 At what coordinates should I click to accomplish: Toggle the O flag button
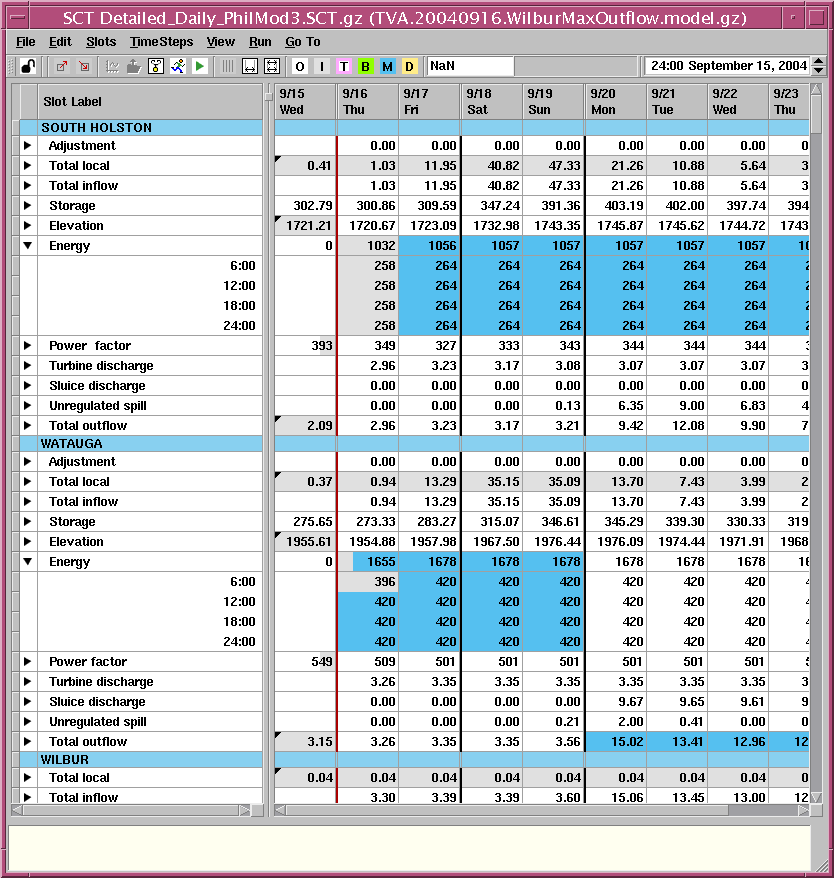pyautogui.click(x=300, y=67)
